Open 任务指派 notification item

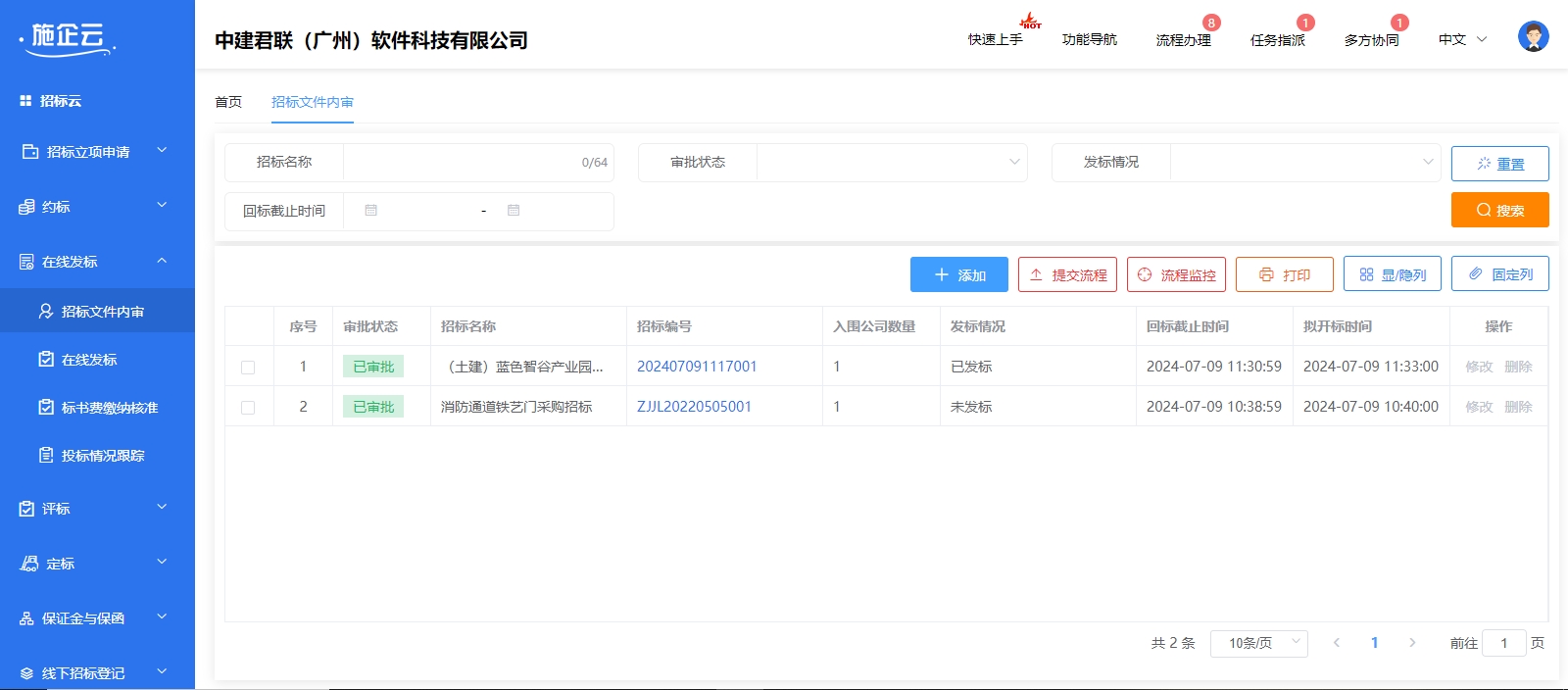click(1277, 40)
